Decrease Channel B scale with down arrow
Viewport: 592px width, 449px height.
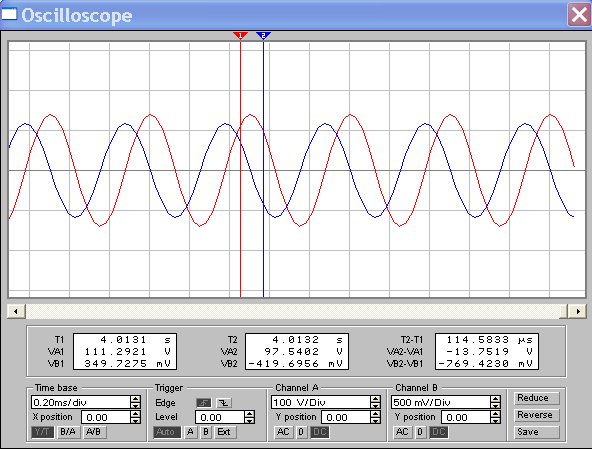pyautogui.click(x=496, y=406)
